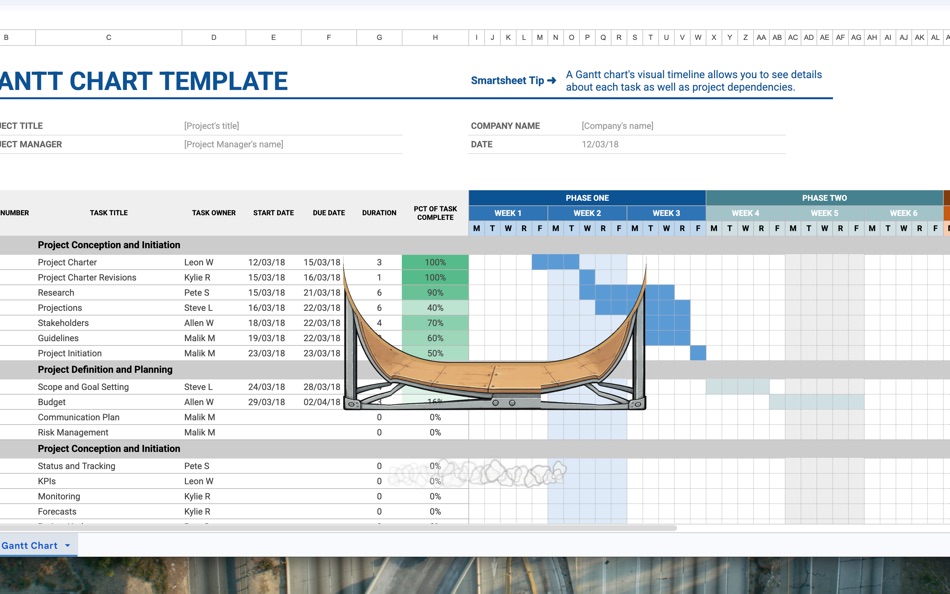
Task: Click the DURATION column heading
Action: click(379, 213)
